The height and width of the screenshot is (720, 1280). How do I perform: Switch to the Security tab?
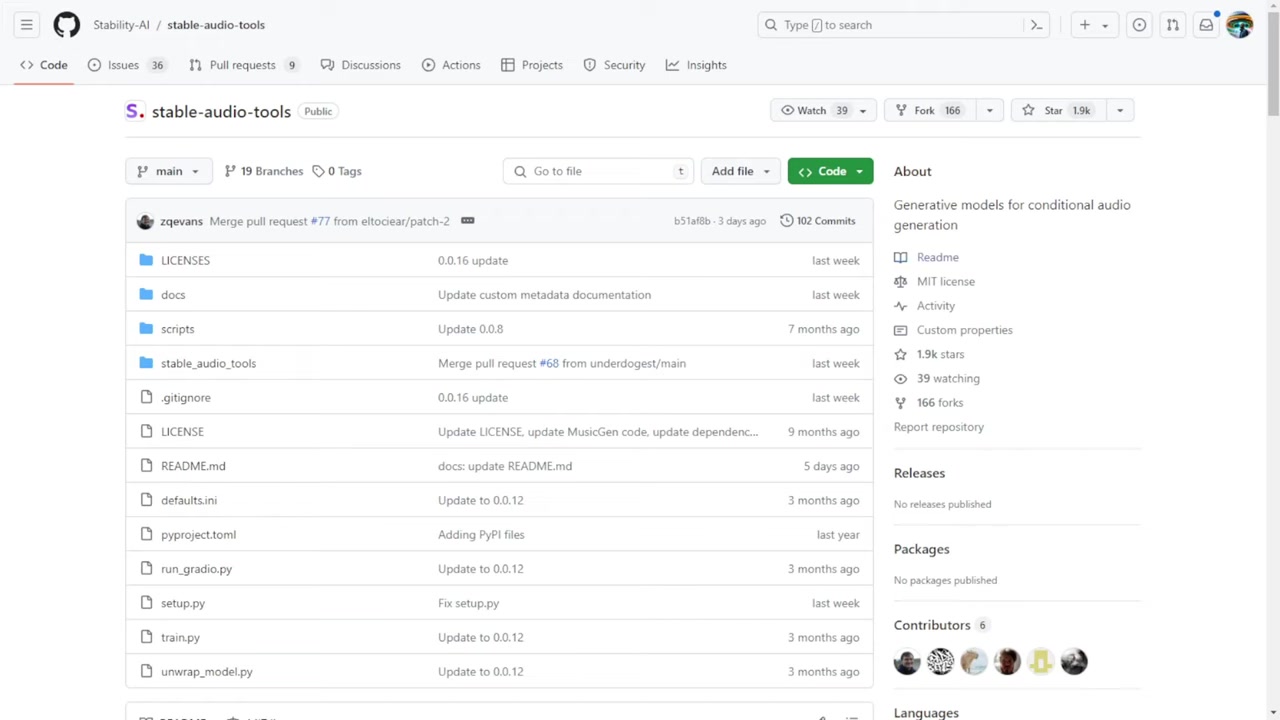(614, 65)
